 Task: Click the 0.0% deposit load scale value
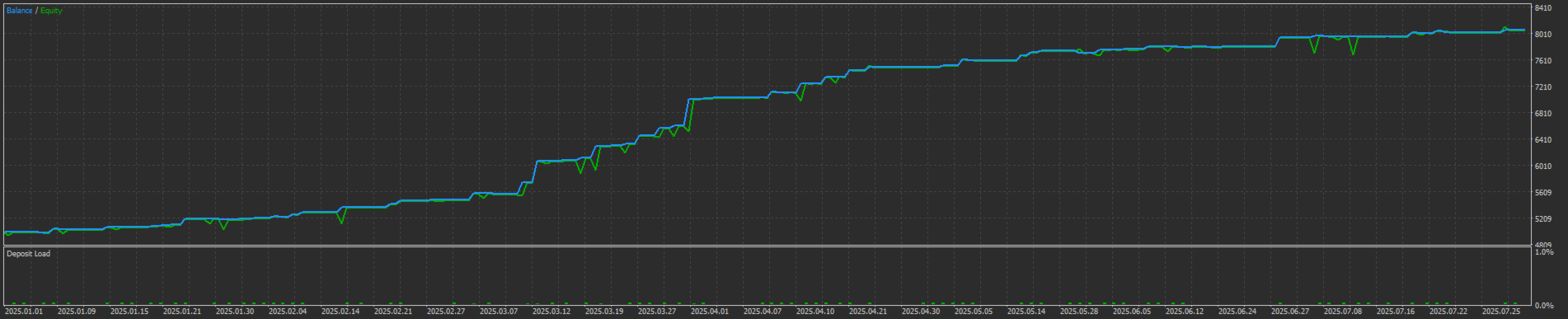pyautogui.click(x=1544, y=306)
